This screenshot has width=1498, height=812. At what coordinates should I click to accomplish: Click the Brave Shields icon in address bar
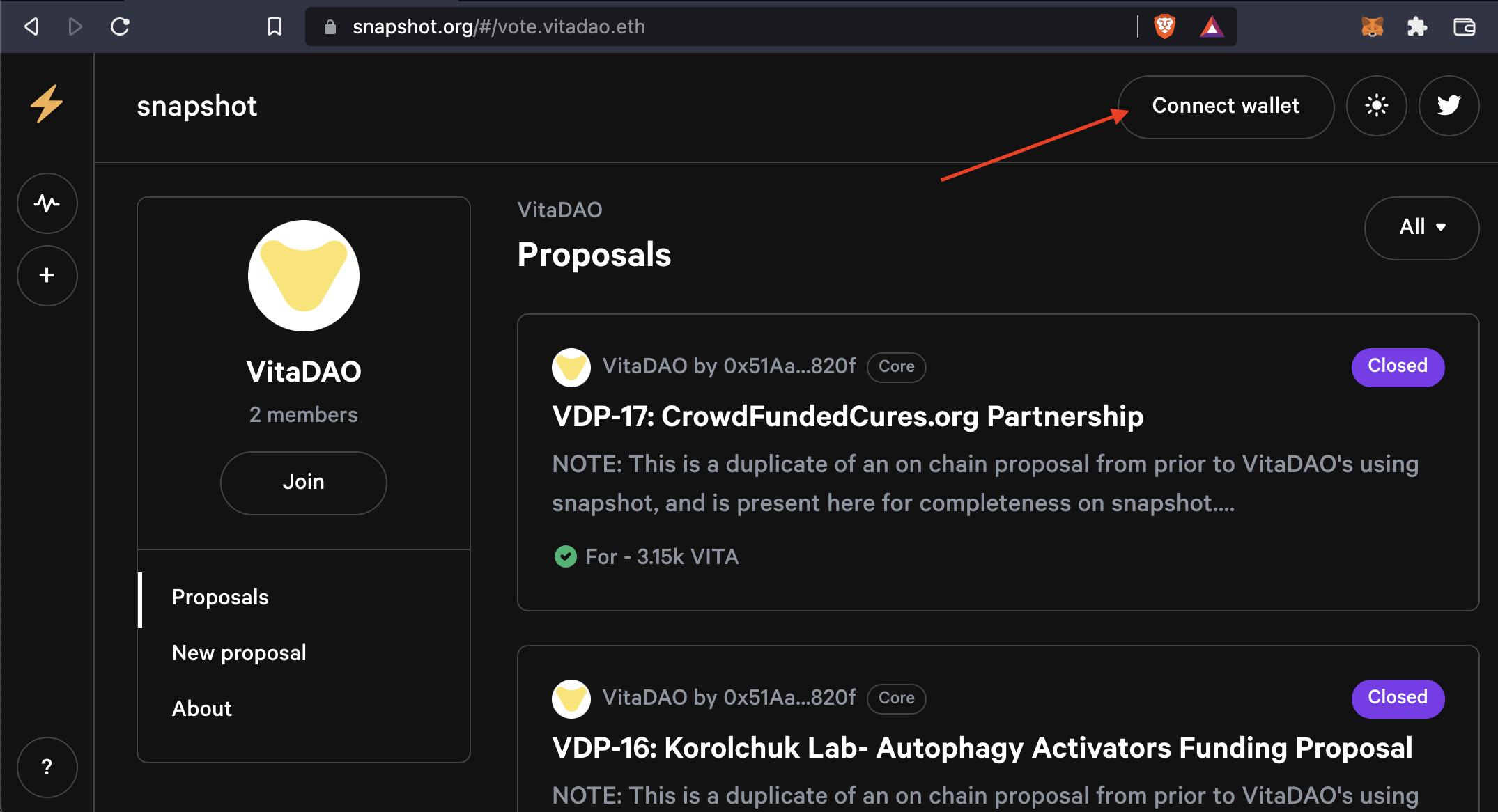pyautogui.click(x=1164, y=26)
